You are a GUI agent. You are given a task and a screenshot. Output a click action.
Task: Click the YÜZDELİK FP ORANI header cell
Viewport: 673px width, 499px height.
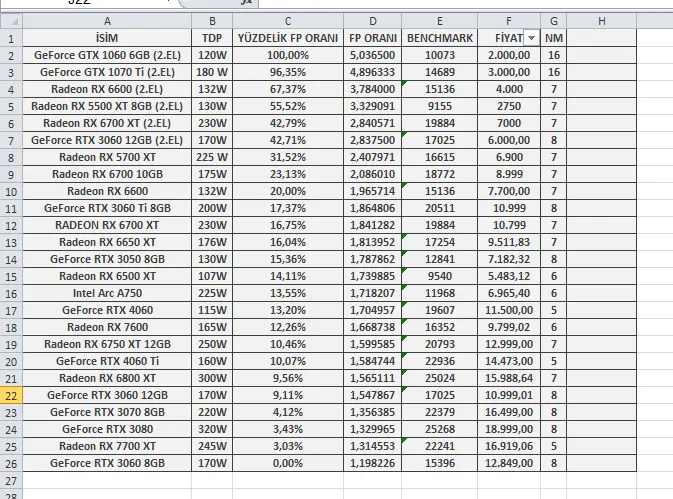(288, 38)
